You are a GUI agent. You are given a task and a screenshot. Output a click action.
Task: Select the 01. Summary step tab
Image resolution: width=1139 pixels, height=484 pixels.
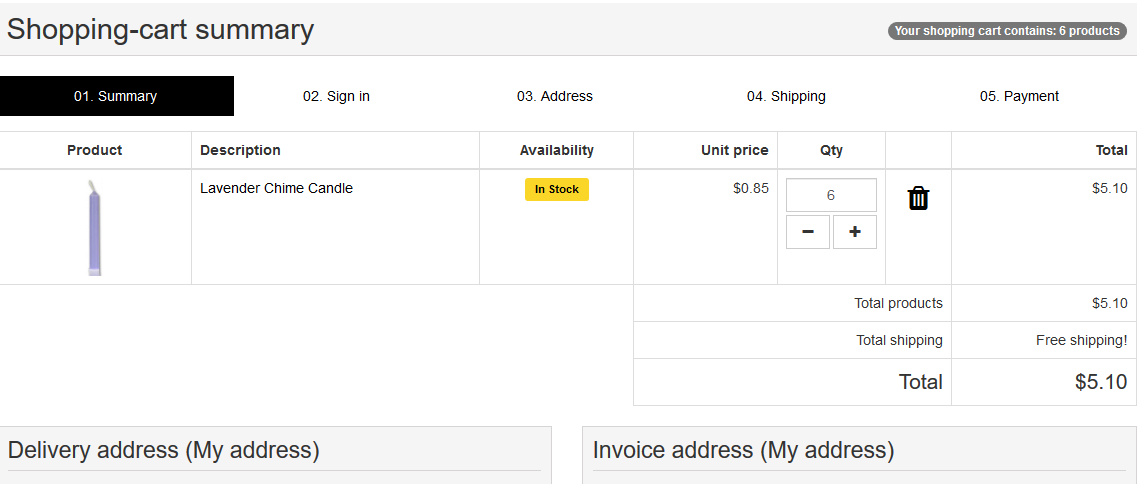116,96
